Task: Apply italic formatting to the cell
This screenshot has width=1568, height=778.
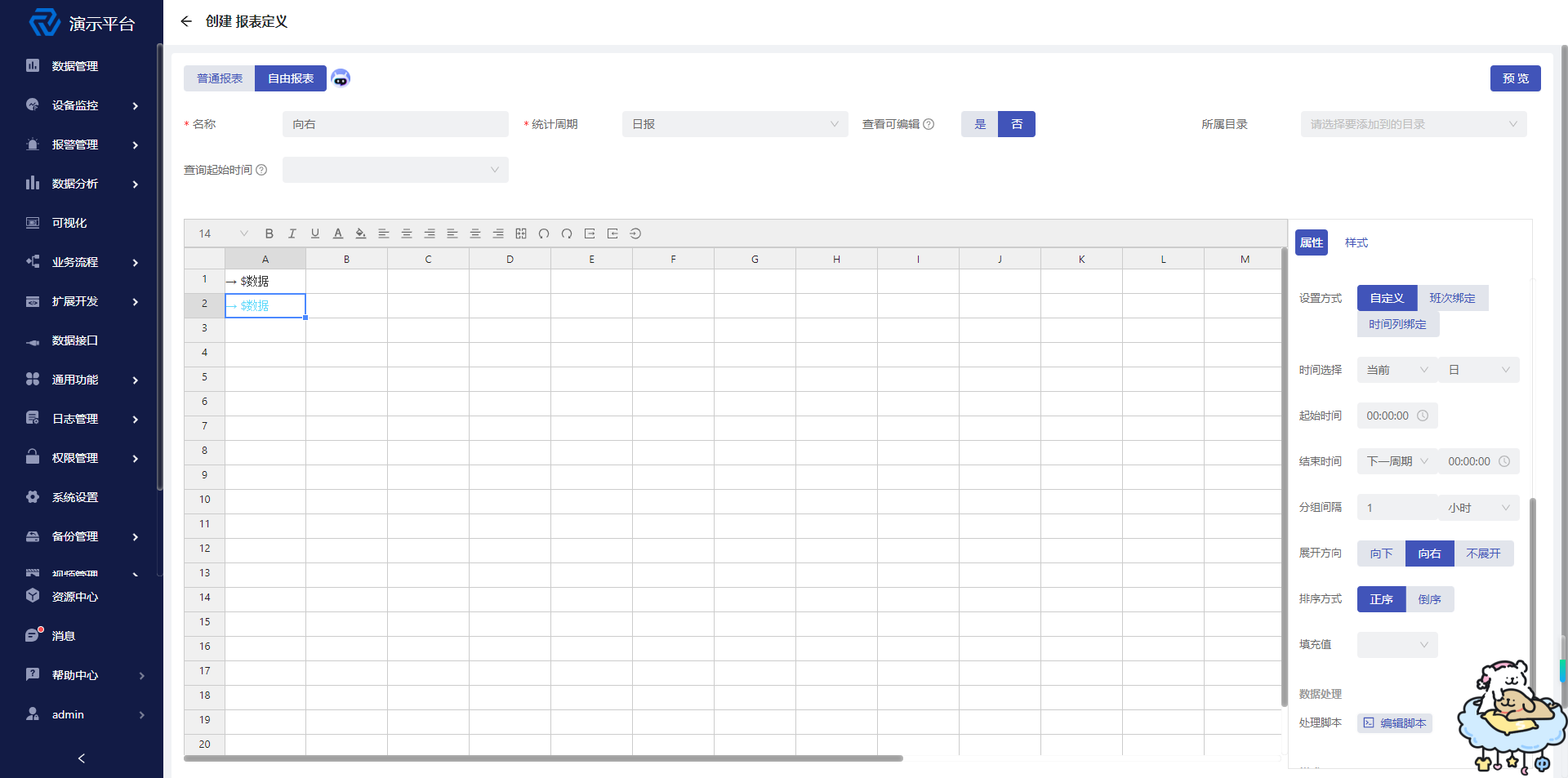Action: (292, 233)
